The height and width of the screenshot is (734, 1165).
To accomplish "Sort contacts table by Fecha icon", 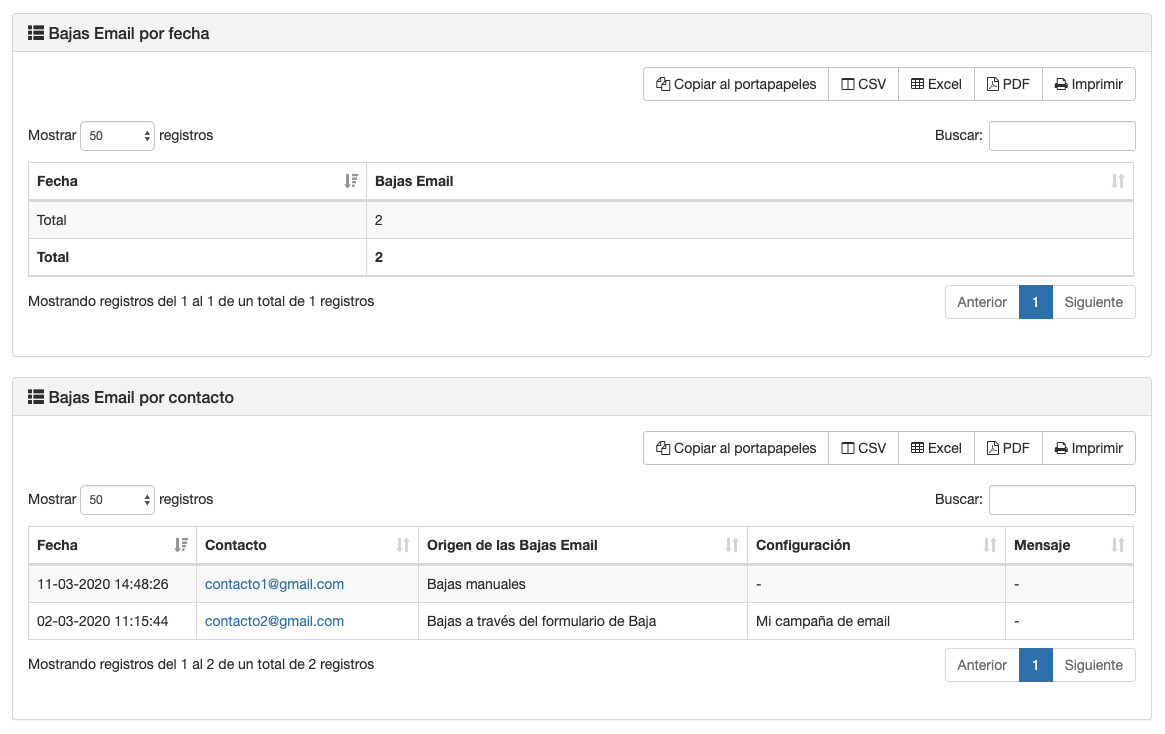I will pos(180,545).
